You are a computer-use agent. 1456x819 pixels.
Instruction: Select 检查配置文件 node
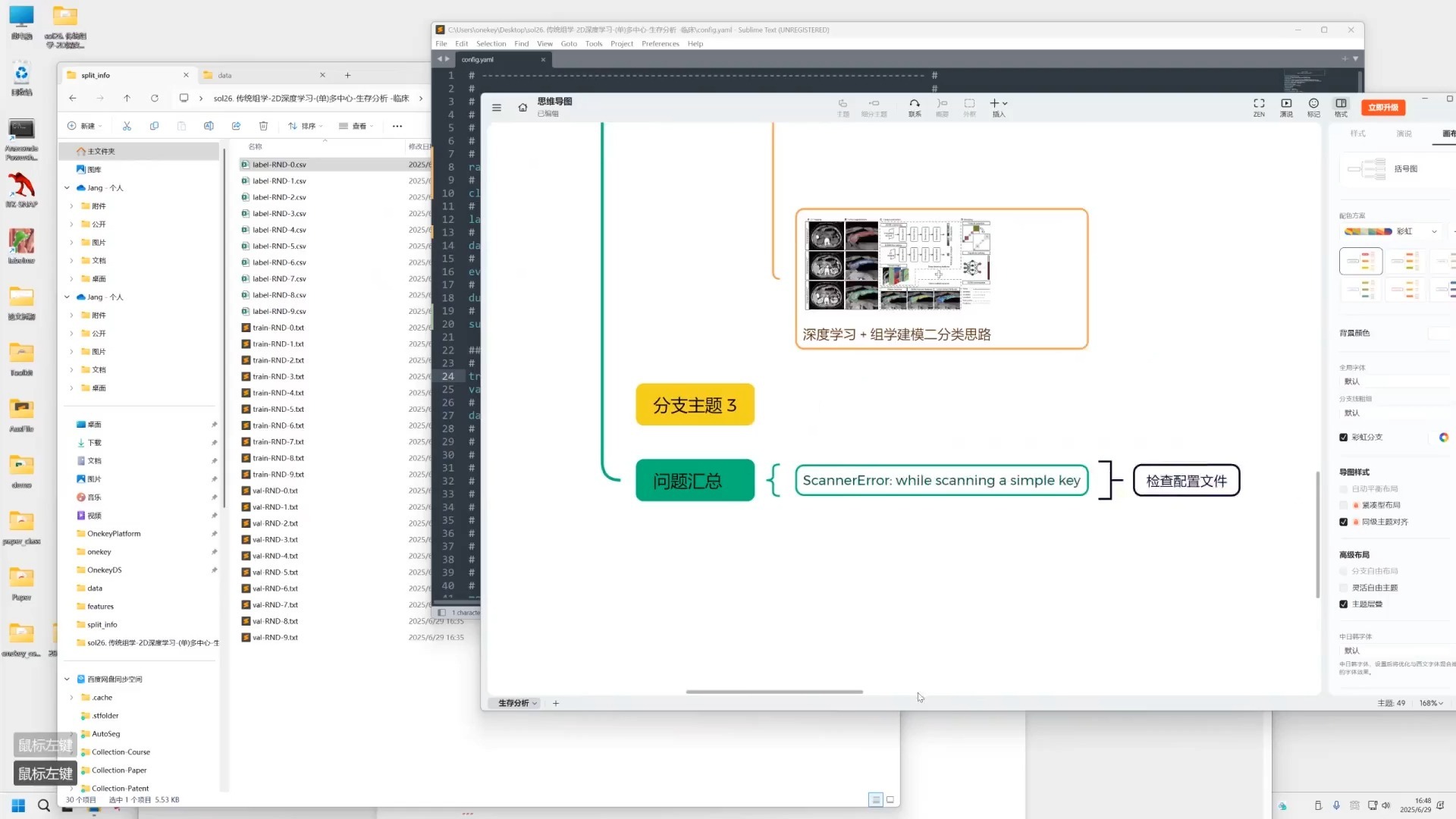[x=1186, y=481]
